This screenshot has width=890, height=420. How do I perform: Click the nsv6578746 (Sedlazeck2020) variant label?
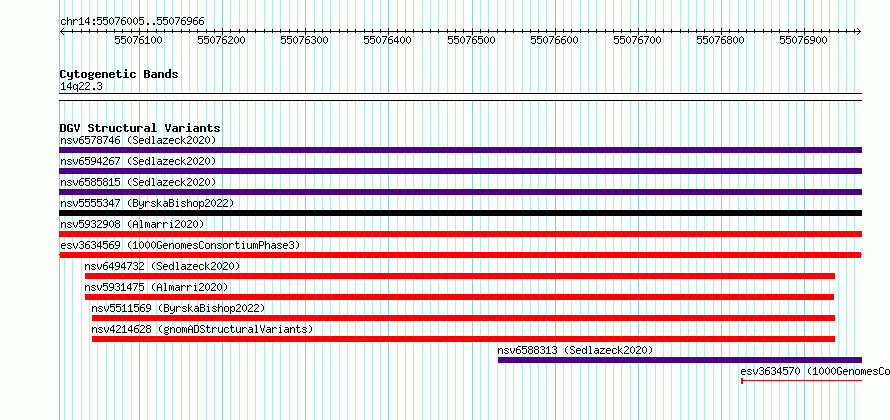(x=138, y=140)
